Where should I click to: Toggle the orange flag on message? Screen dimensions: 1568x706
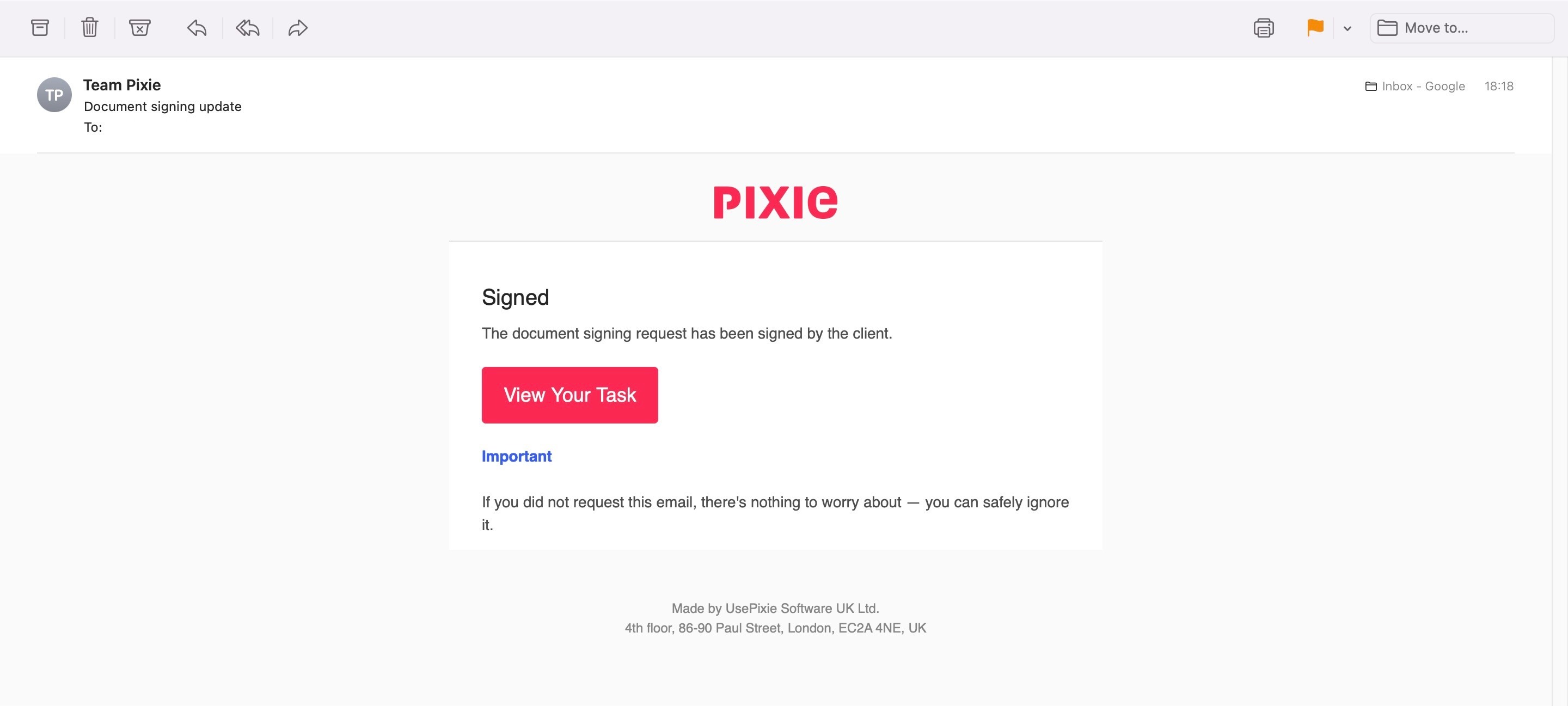click(x=1315, y=28)
